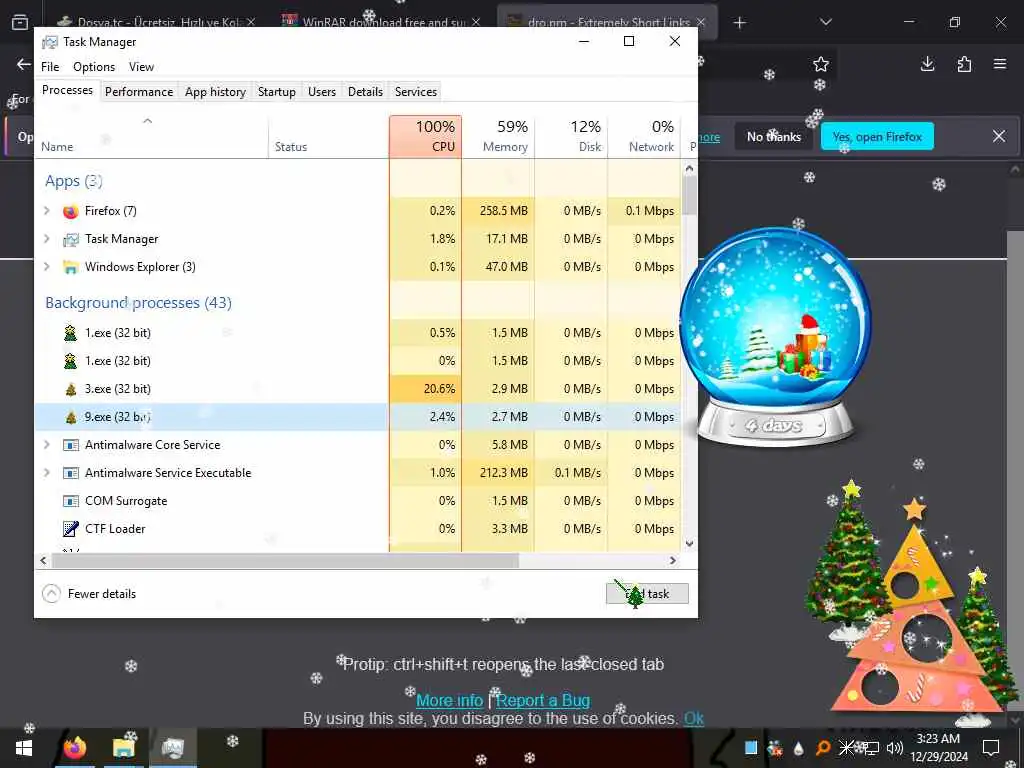The height and width of the screenshot is (768, 1024).
Task: Bookmark page with the star icon in Firefox
Action: click(821, 64)
